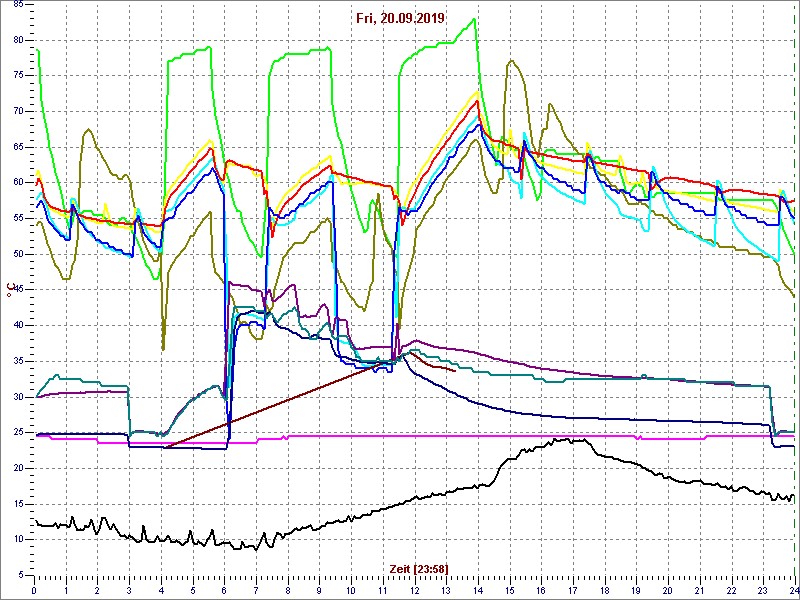Click hour label '3' on time axis
Image resolution: width=800 pixels, height=600 pixels.
pos(129,591)
